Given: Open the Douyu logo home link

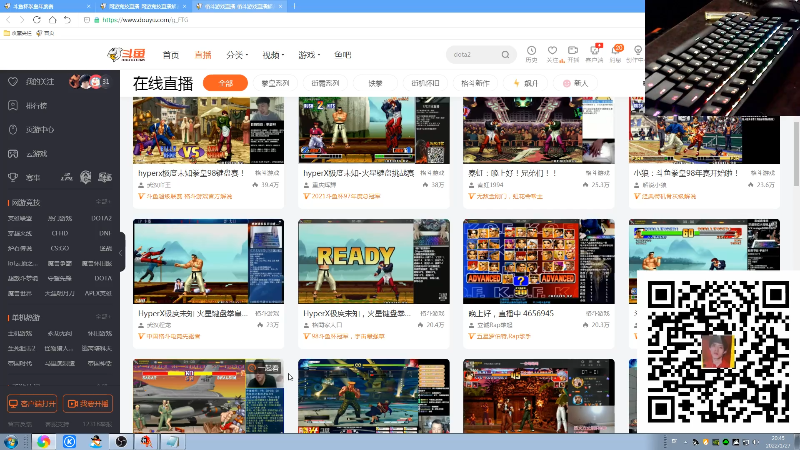Looking at the screenshot, I should click(127, 55).
